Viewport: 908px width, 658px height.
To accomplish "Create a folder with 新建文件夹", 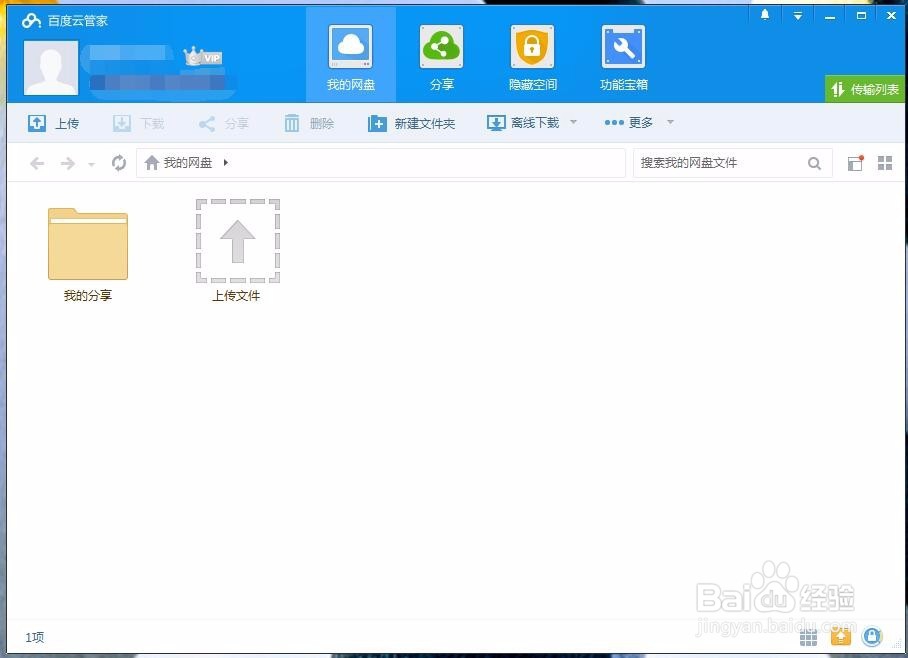I will [x=412, y=123].
